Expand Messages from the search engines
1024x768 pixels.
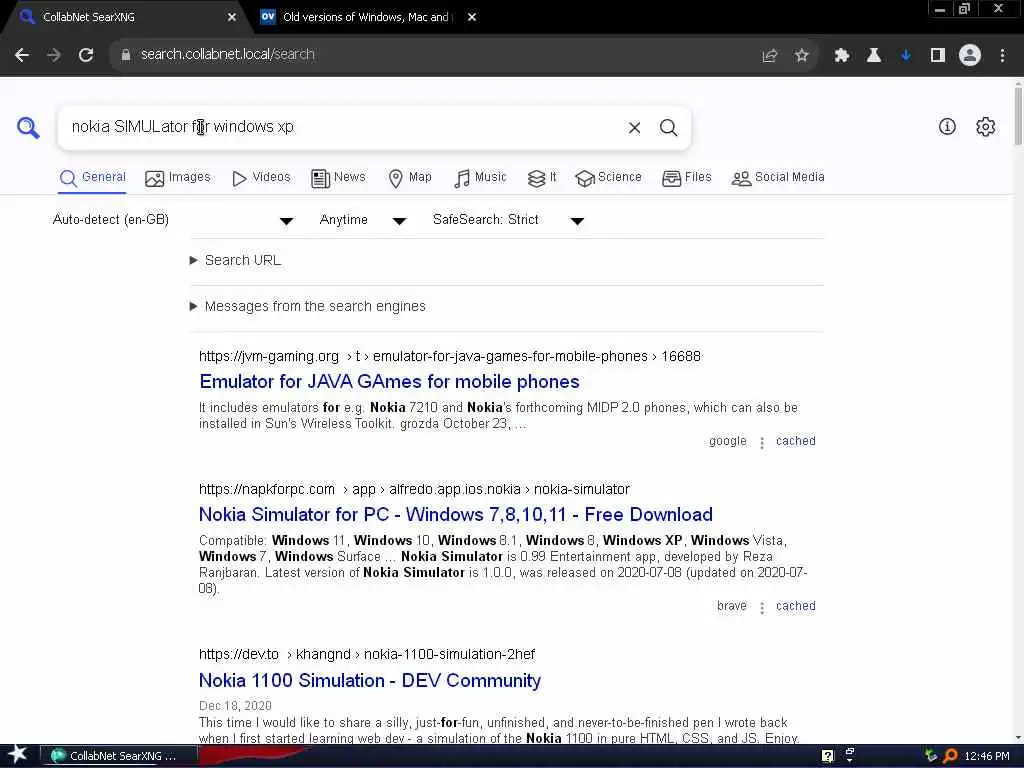click(x=308, y=306)
